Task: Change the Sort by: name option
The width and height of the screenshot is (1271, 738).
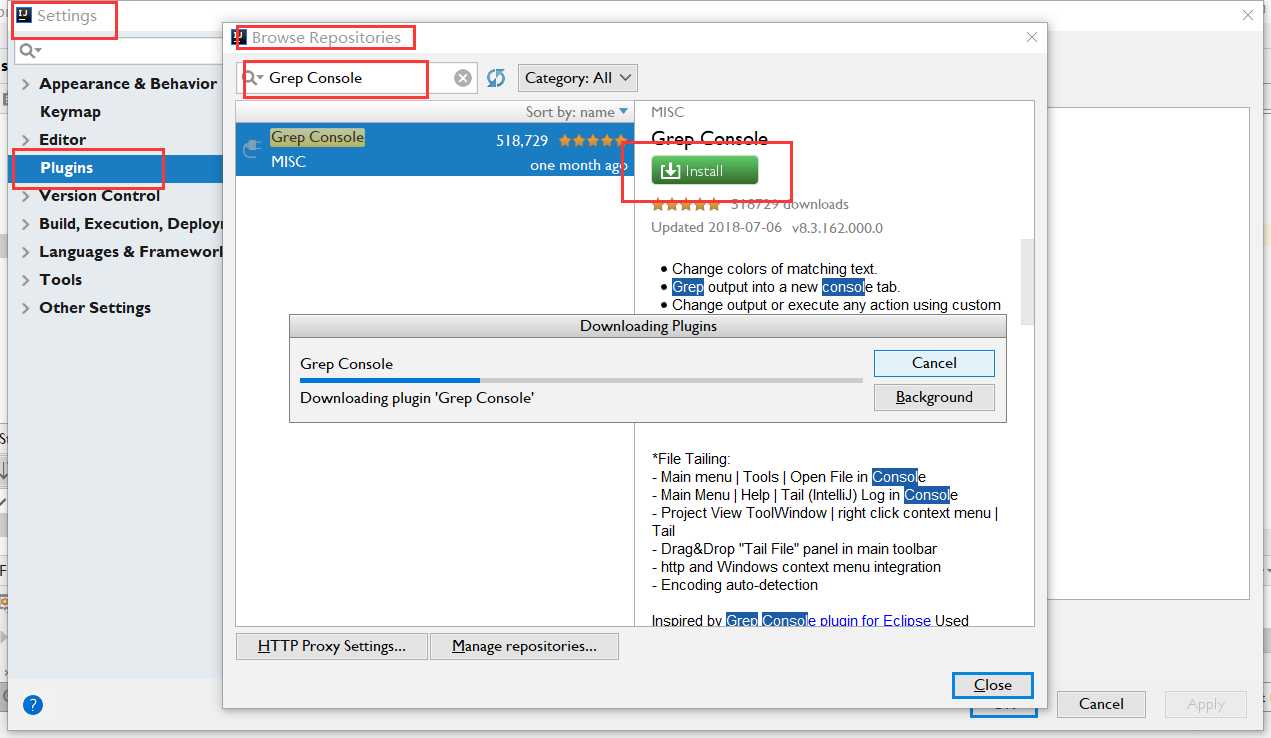Action: [x=577, y=112]
